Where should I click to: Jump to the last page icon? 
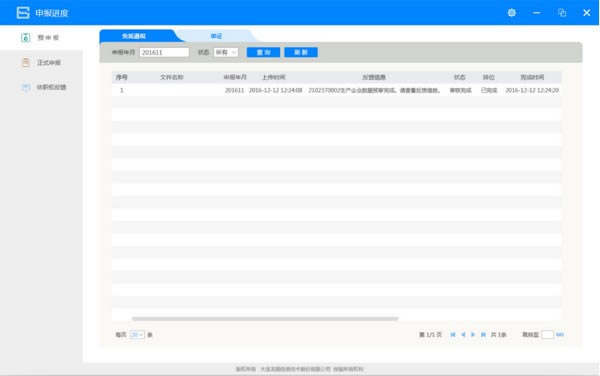pos(483,335)
